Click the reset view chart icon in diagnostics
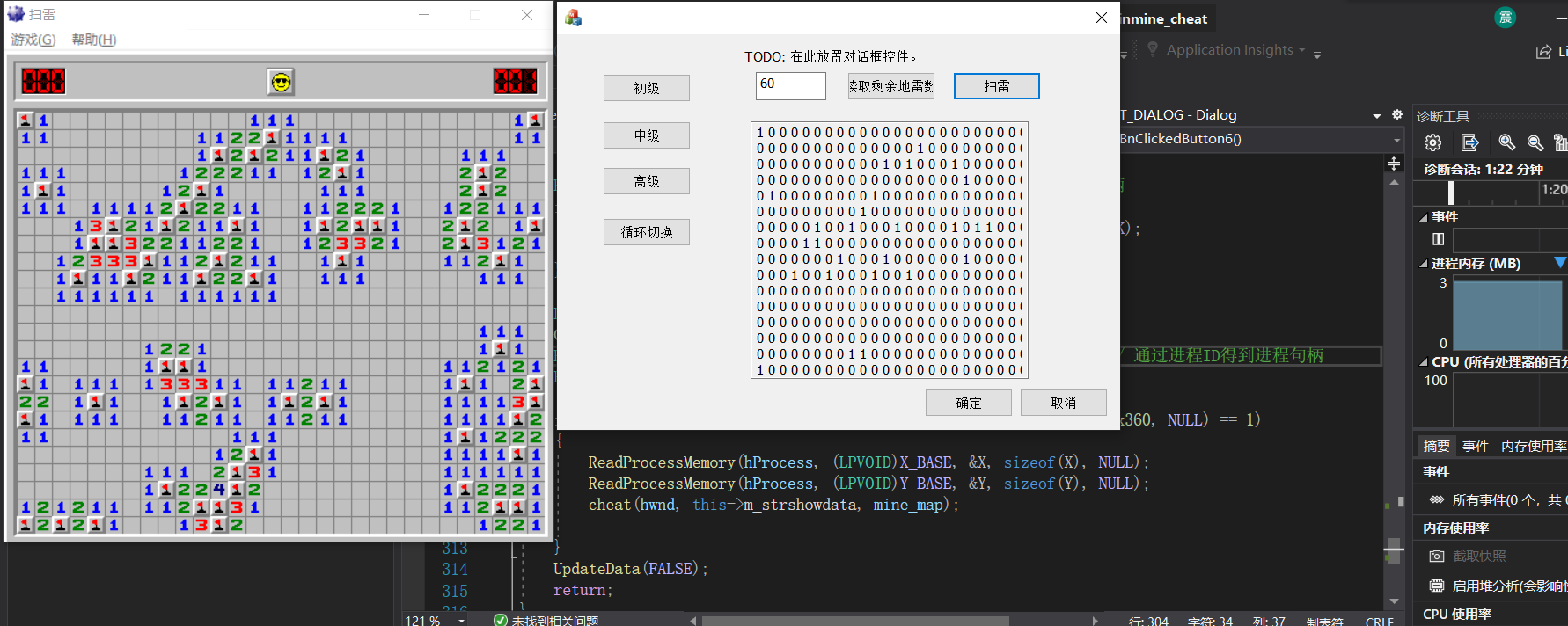 (x=1561, y=142)
